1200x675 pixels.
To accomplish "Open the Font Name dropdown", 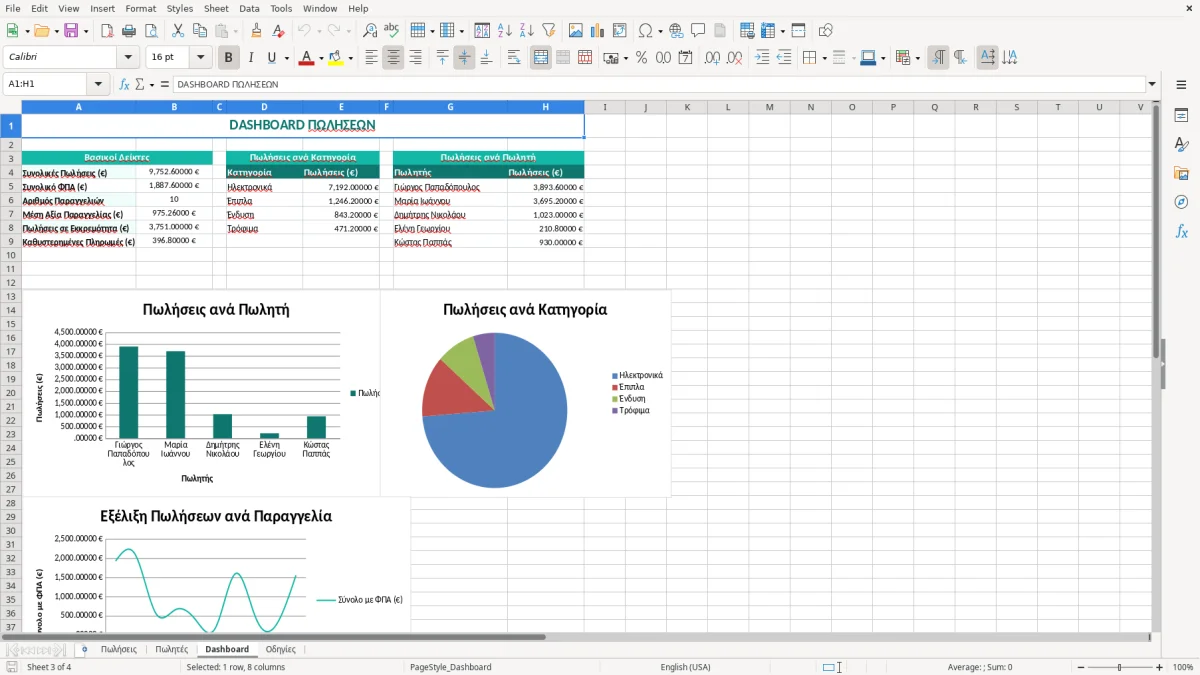I will coord(127,58).
